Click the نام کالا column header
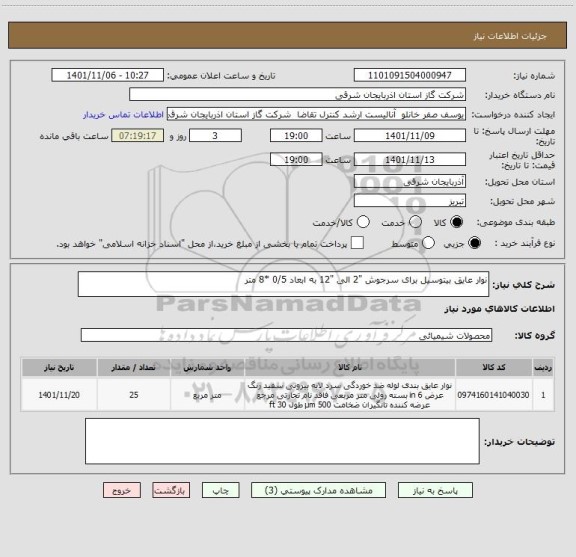The height and width of the screenshot is (557, 576). 350,367
